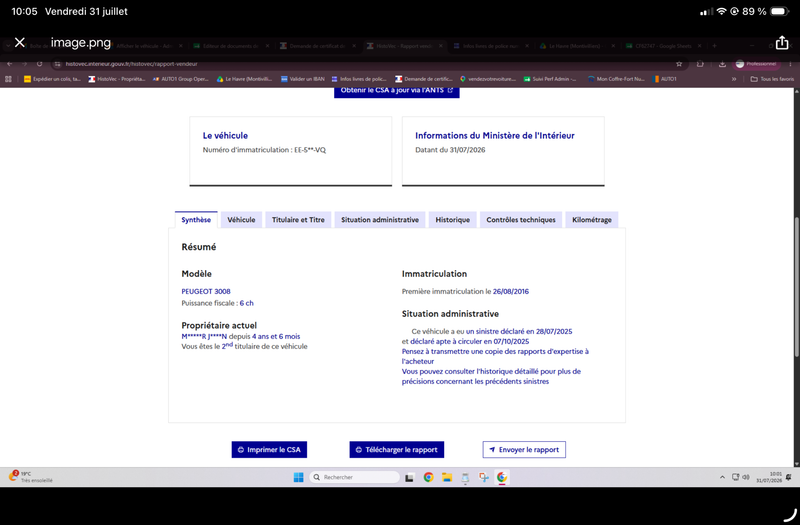800x525 pixels.
Task: Open the Snipping Tool taskbar icon
Action: [483, 477]
